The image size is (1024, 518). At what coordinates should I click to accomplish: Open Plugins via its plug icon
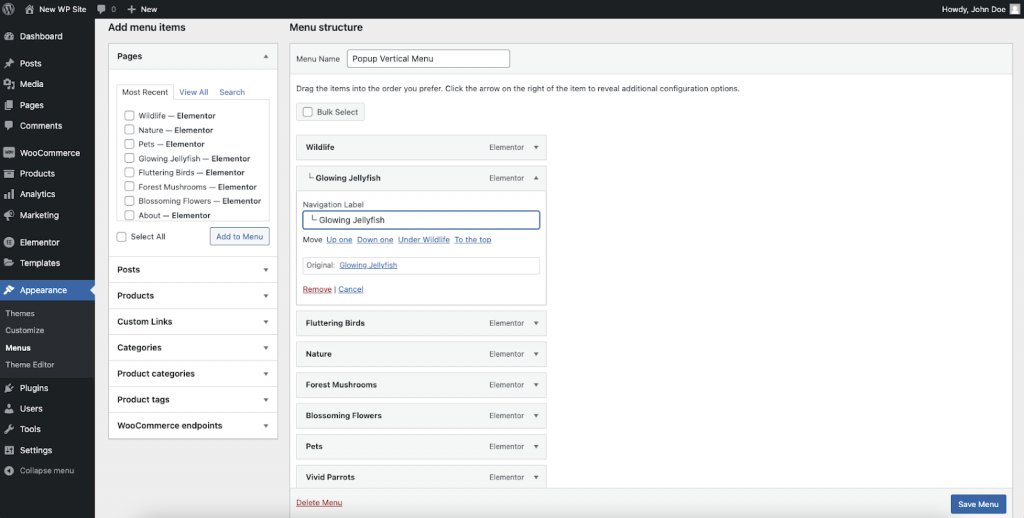(9, 388)
